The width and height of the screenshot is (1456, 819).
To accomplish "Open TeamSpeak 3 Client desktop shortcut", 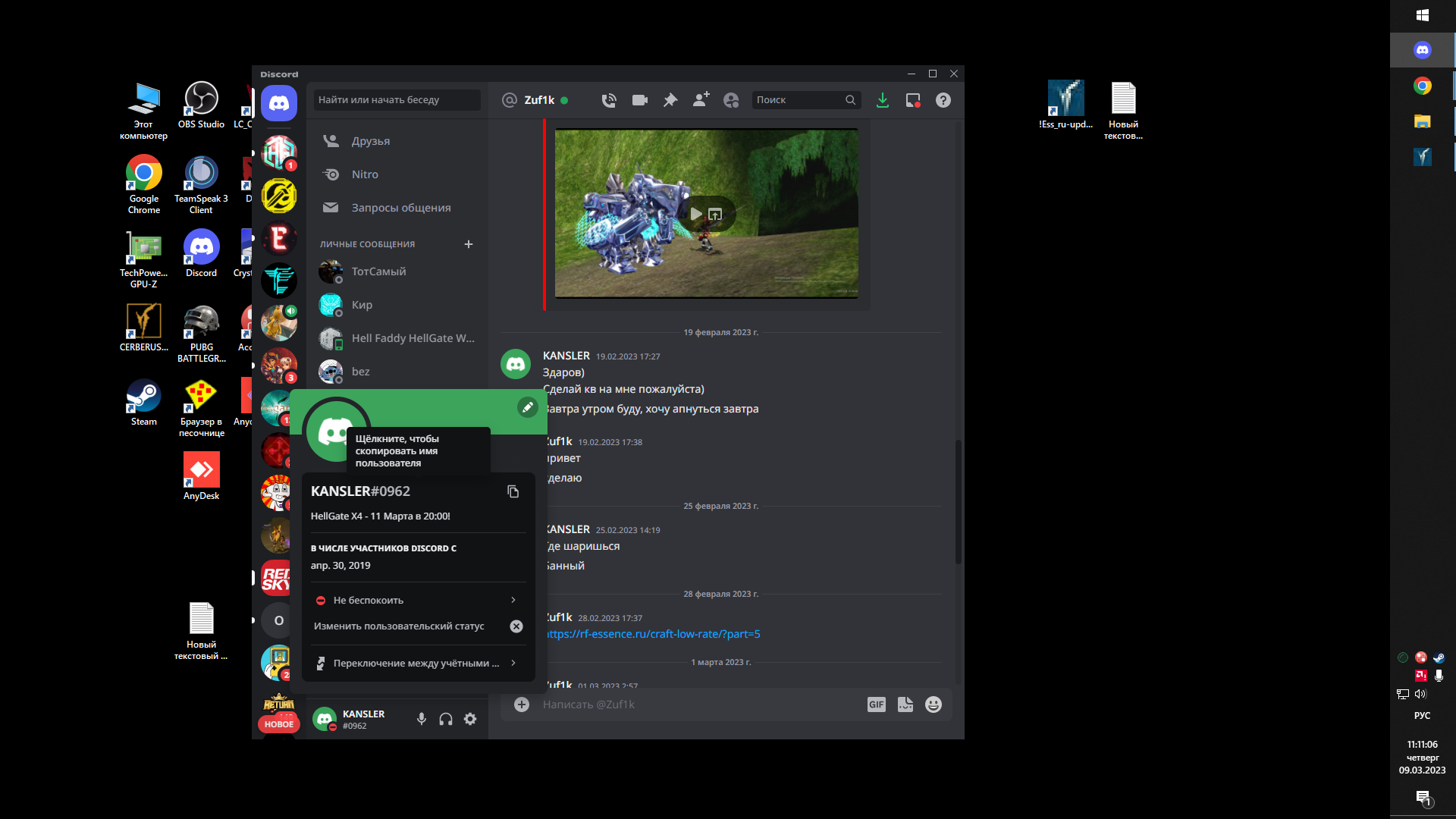I will tap(201, 185).
